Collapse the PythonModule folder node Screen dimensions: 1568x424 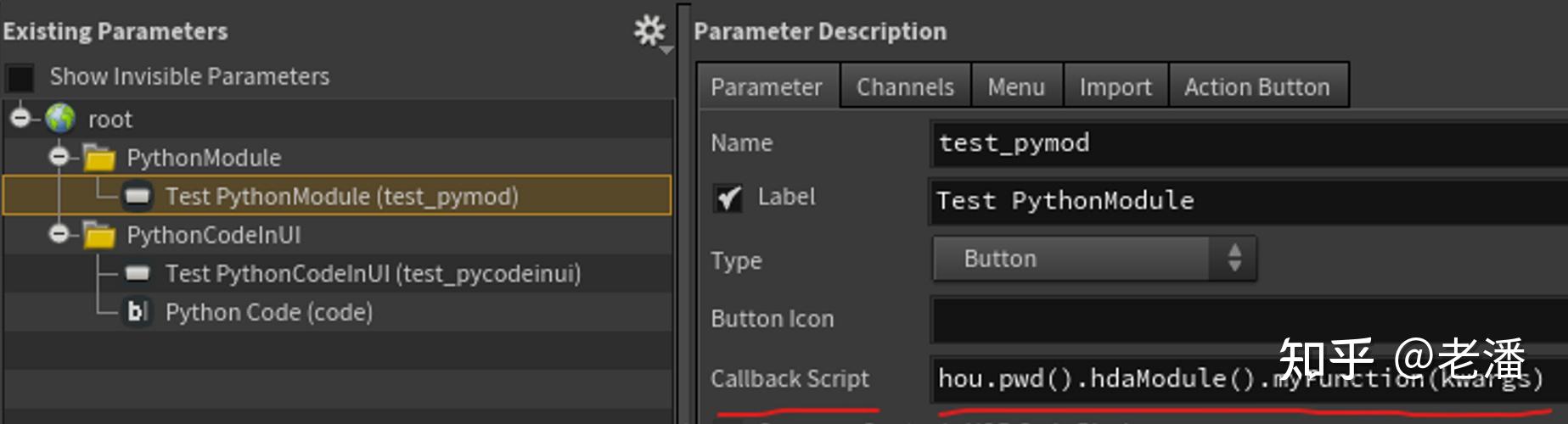(x=59, y=158)
